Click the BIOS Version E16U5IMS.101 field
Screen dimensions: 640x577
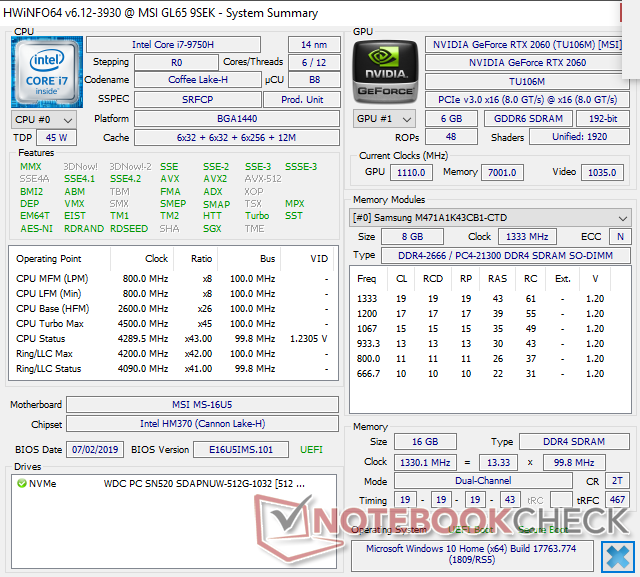[x=241, y=450]
